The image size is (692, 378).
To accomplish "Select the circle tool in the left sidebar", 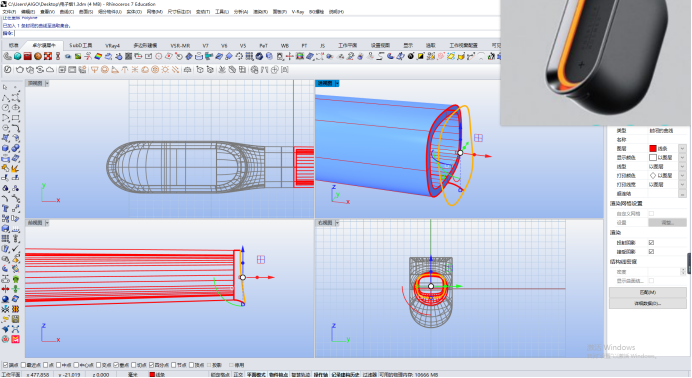I will point(5,108).
